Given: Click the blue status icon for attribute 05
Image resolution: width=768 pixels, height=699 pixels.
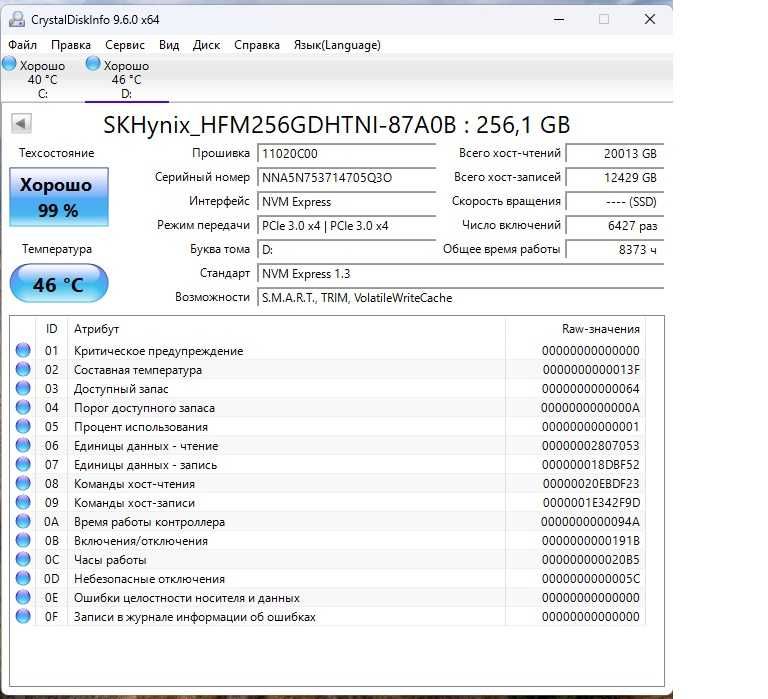Looking at the screenshot, I should tap(23, 427).
